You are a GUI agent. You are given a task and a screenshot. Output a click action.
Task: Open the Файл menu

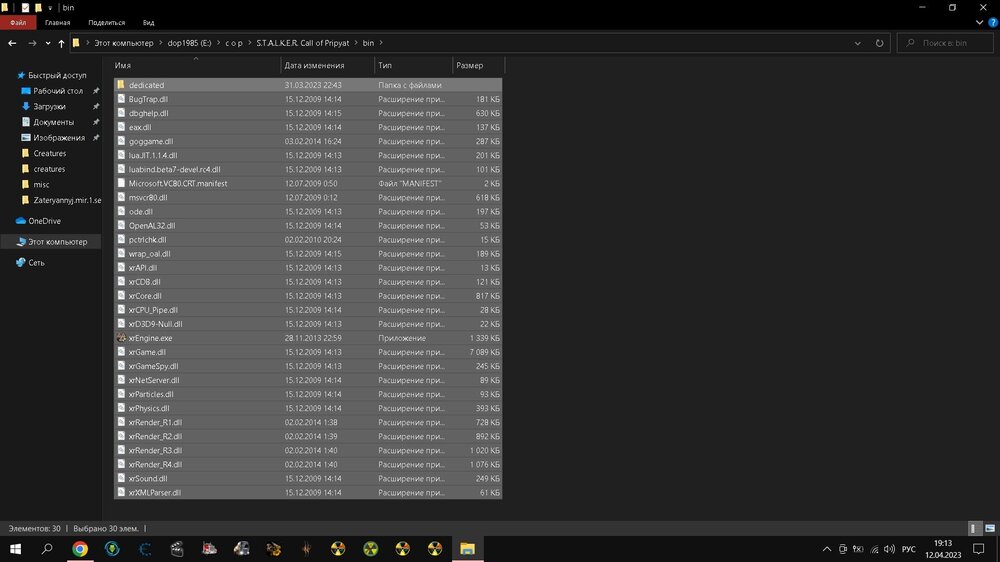pyautogui.click(x=18, y=22)
